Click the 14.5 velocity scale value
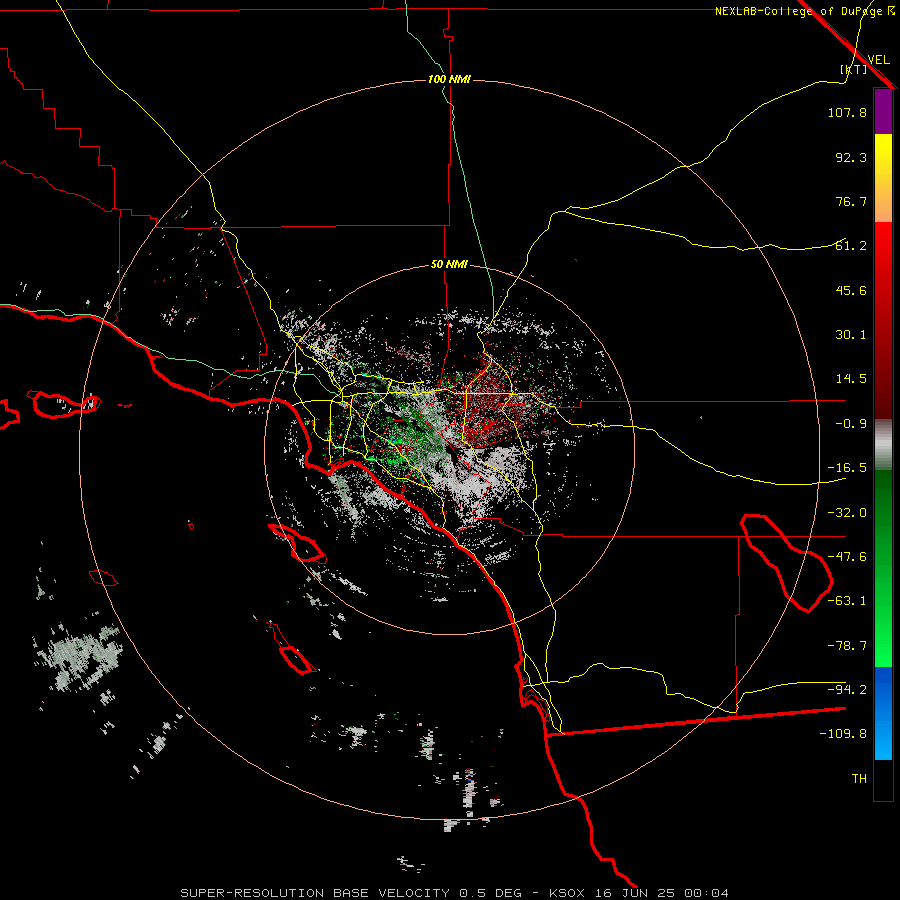Viewport: 900px width, 900px height. [851, 379]
